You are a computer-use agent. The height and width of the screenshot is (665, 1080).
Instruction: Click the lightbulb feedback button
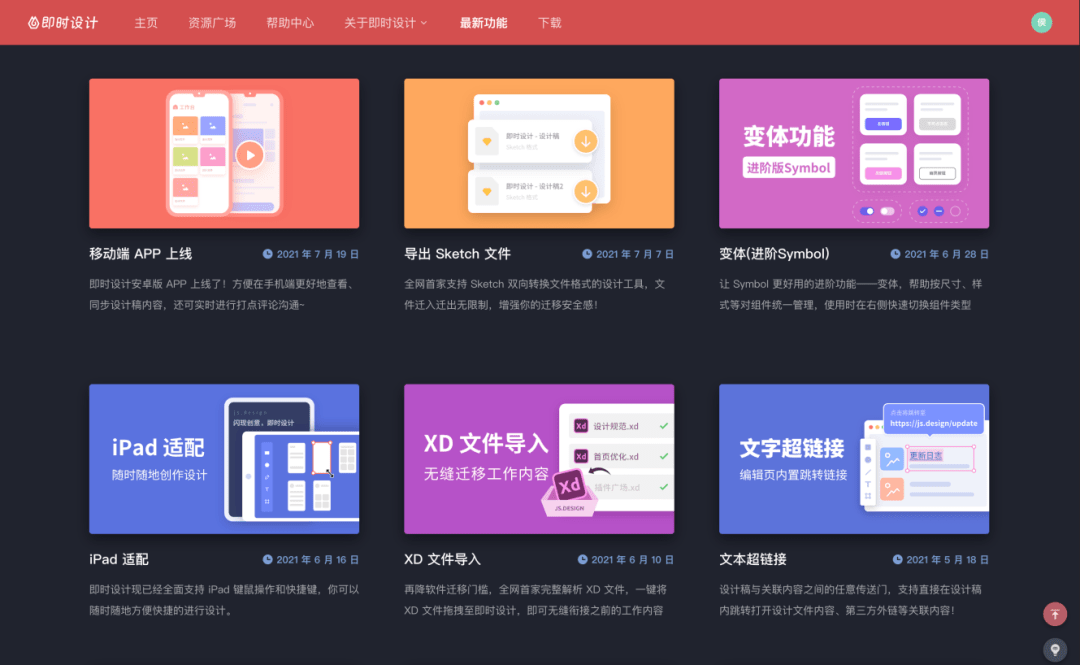click(1055, 649)
